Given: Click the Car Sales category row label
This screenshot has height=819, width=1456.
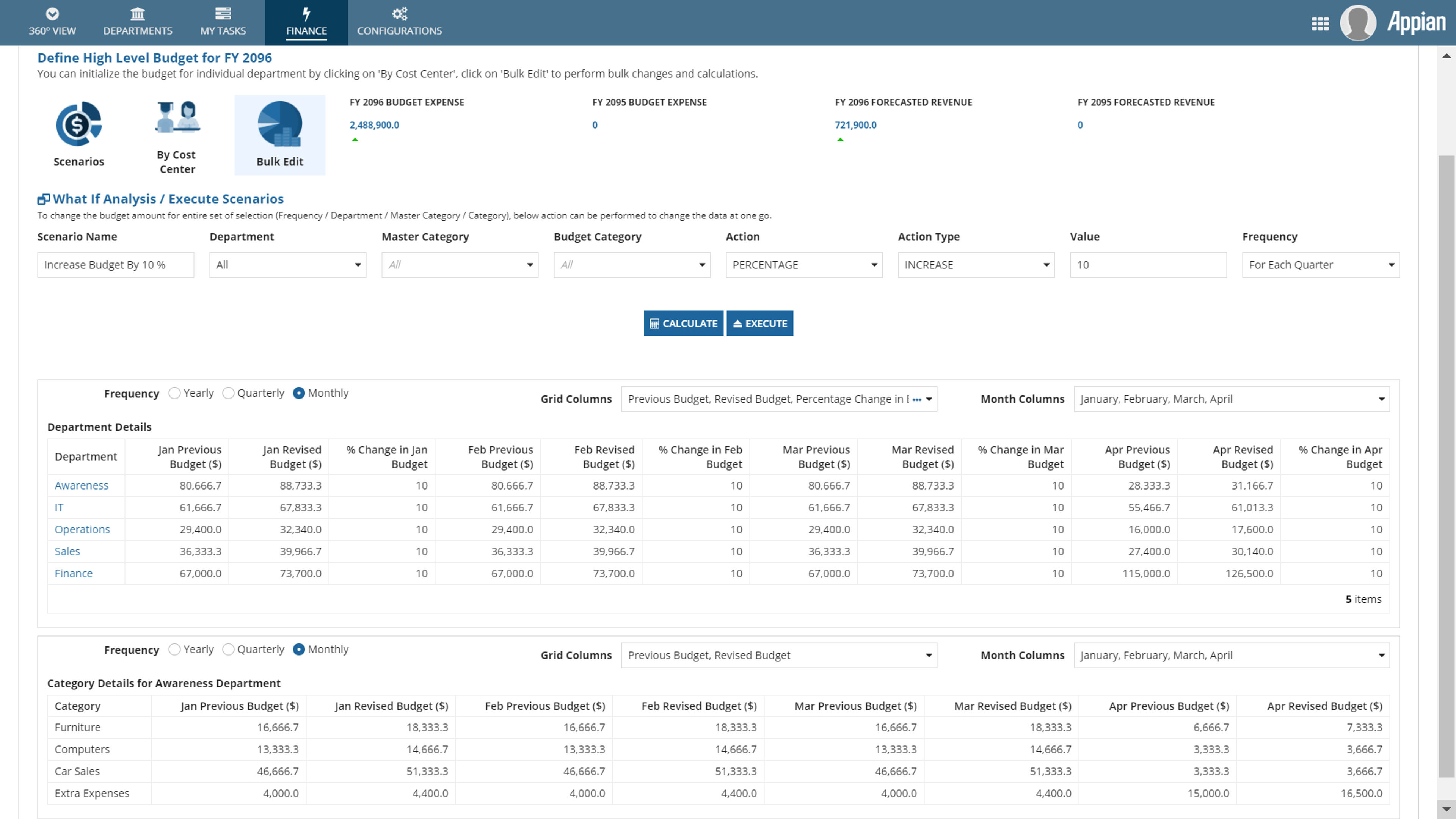Looking at the screenshot, I should coord(77,772).
